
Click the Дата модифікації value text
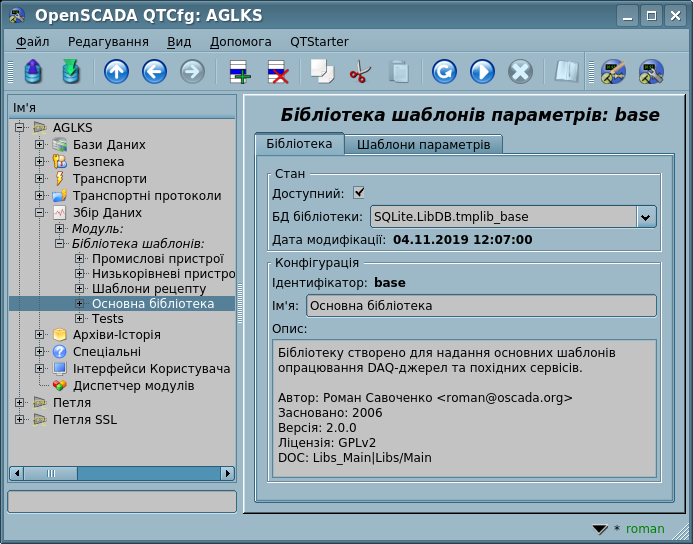463,240
